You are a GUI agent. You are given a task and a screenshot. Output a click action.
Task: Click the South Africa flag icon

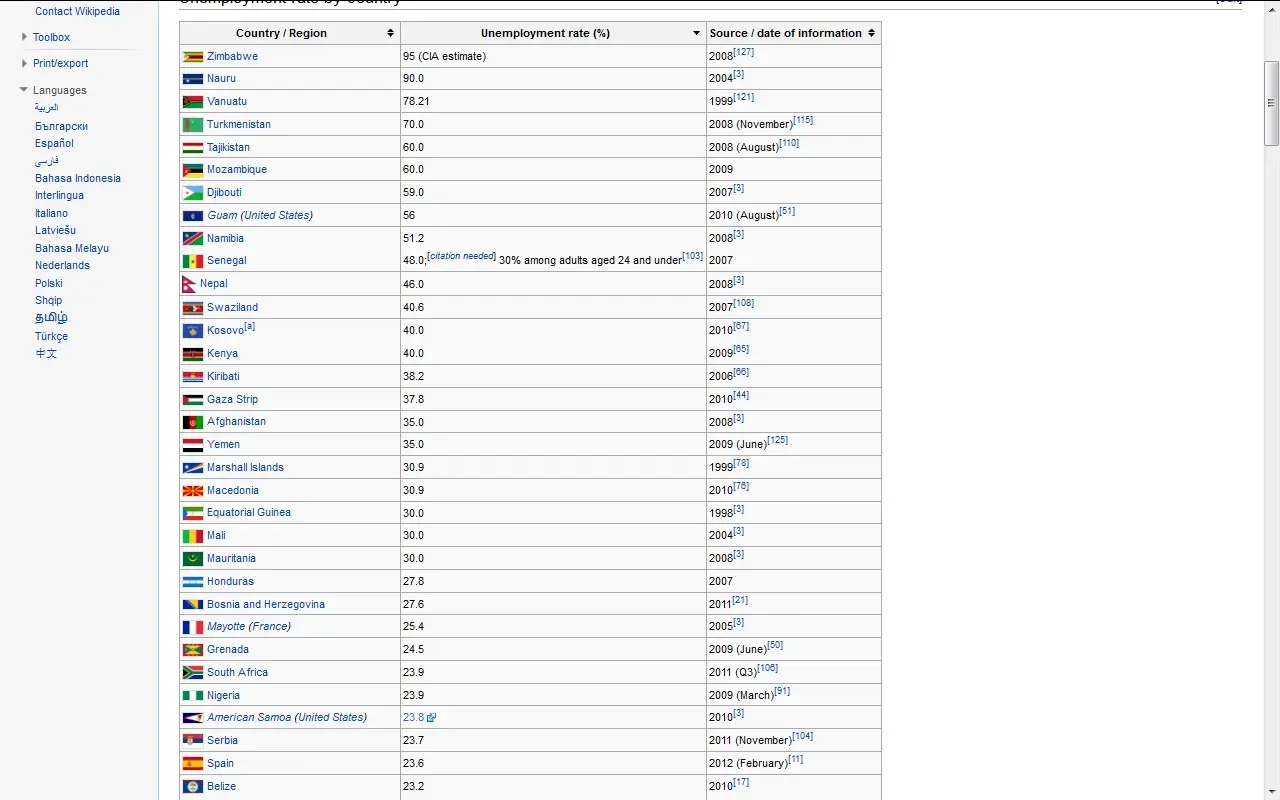(x=193, y=672)
